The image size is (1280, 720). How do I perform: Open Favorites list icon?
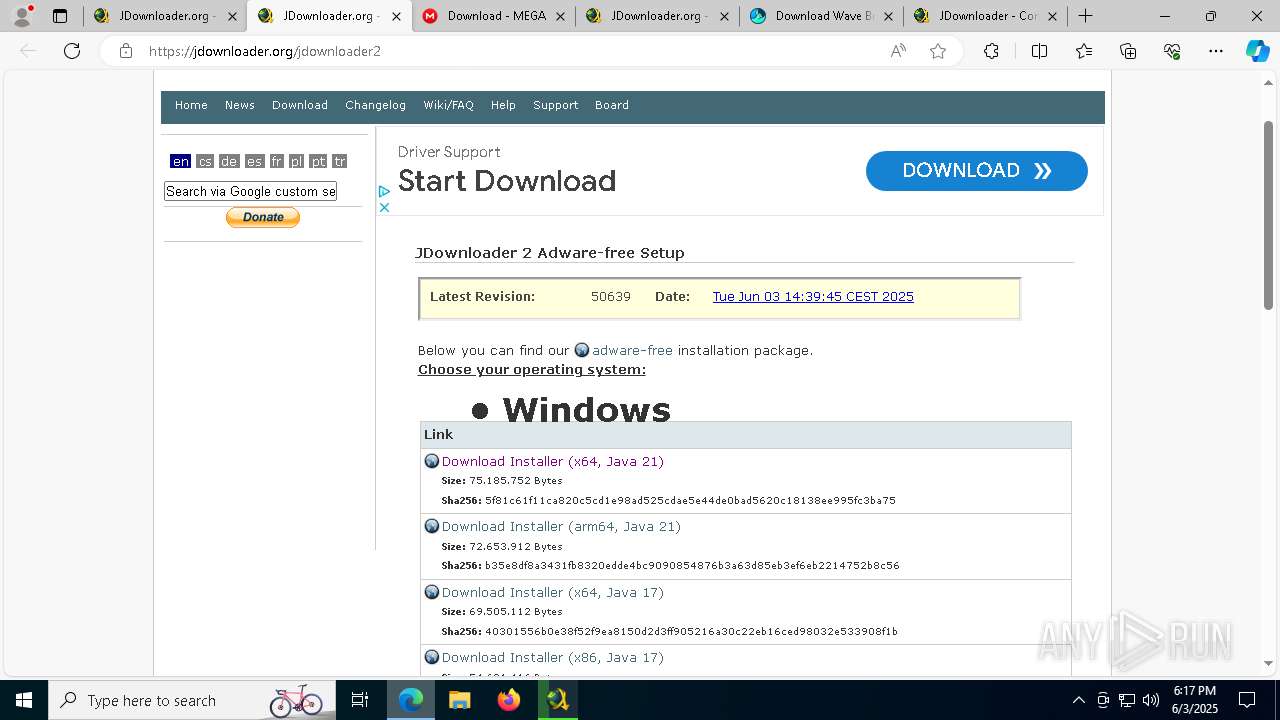(x=1084, y=51)
